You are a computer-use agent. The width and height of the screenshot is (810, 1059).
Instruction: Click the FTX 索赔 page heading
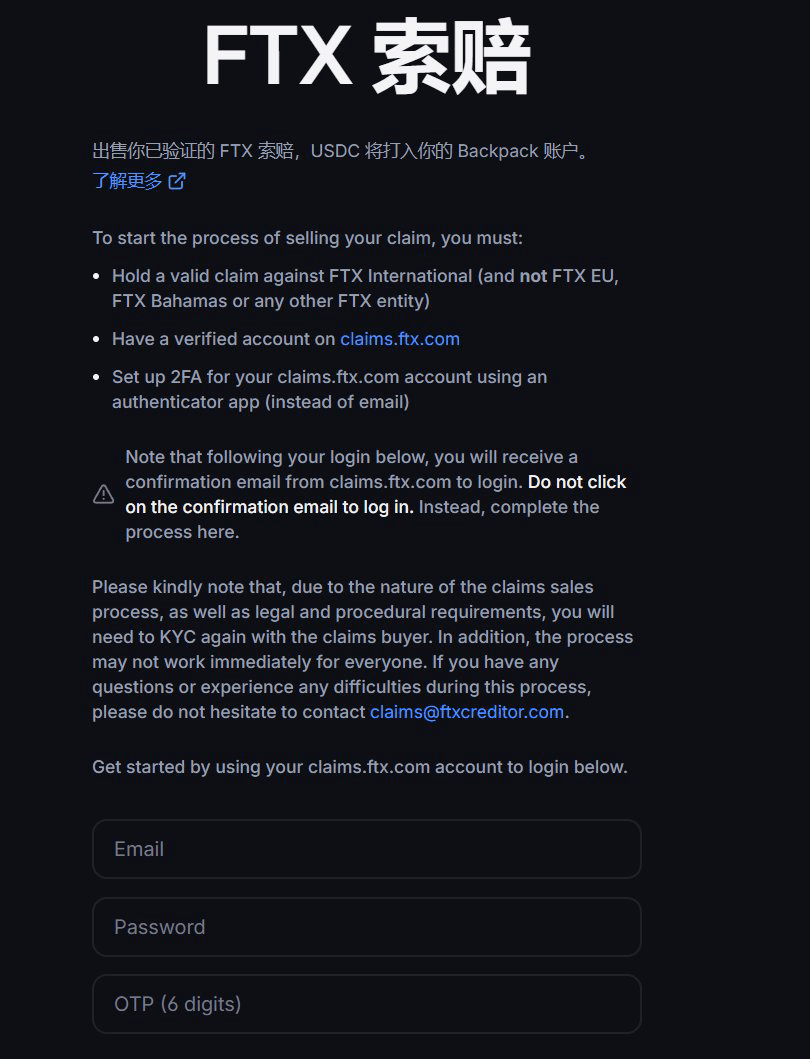(367, 57)
